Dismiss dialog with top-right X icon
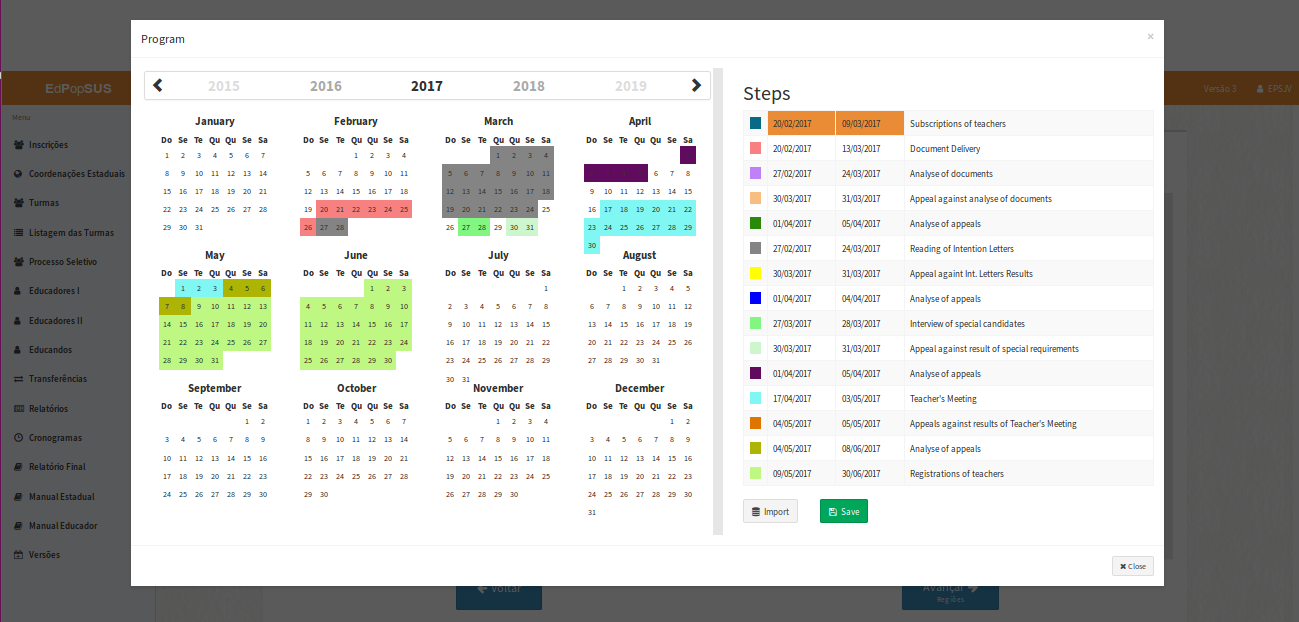The width and height of the screenshot is (1299, 622). coord(1150,36)
